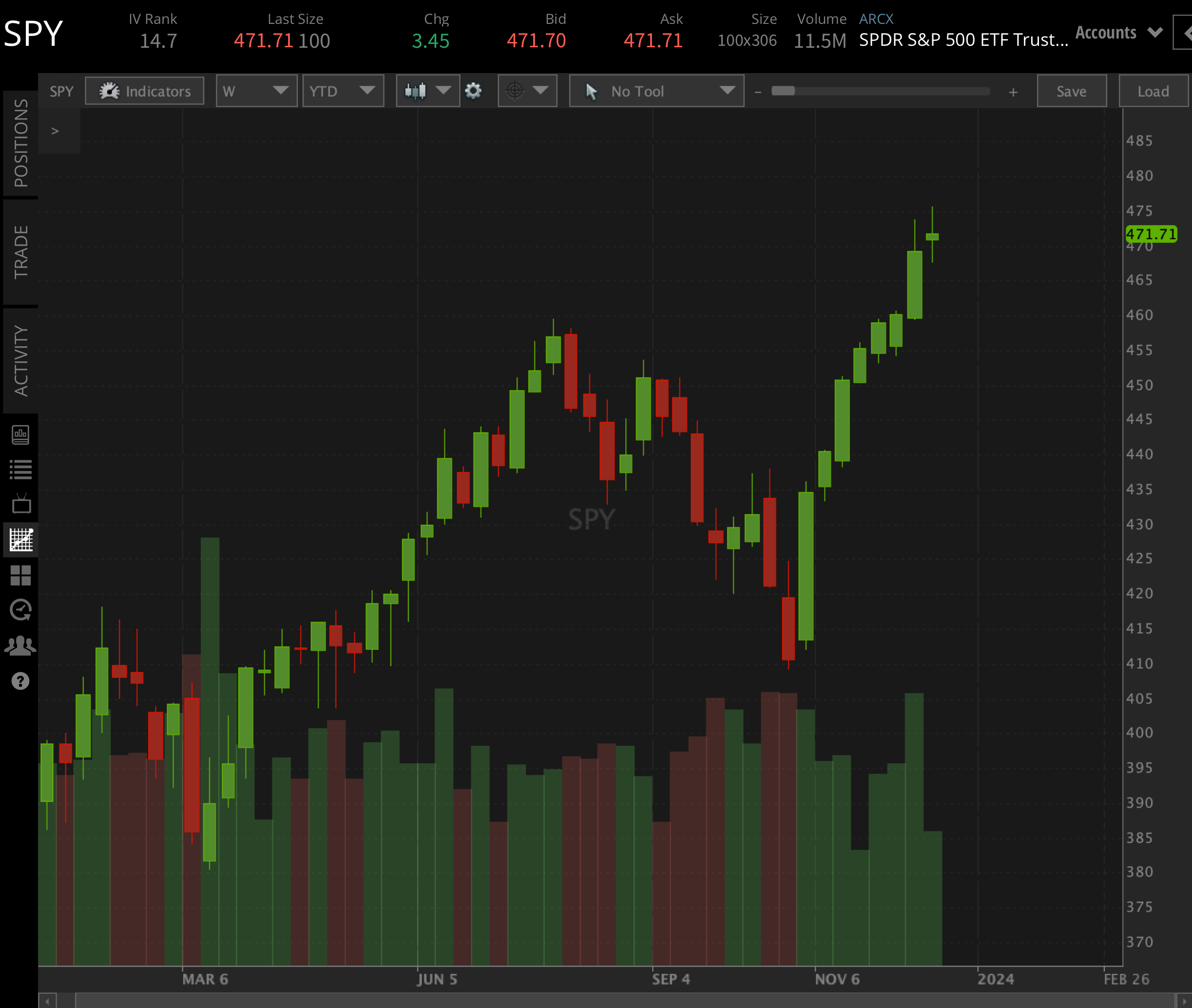The height and width of the screenshot is (1008, 1192).
Task: Click the Indicators button
Action: coord(145,91)
